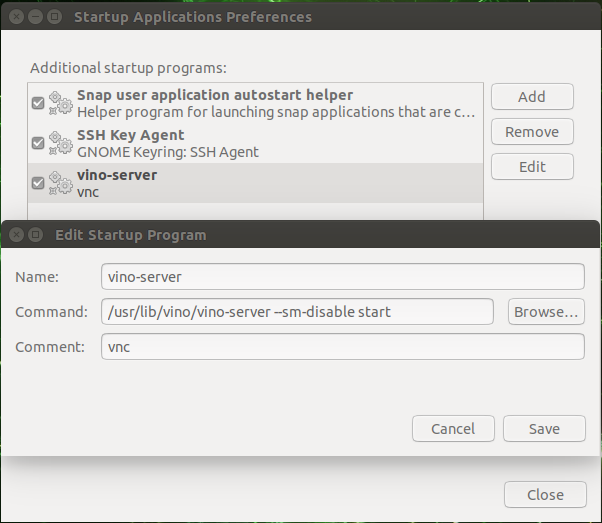Click into the Comment input field
Viewport: 602px width, 523px height.
point(343,347)
